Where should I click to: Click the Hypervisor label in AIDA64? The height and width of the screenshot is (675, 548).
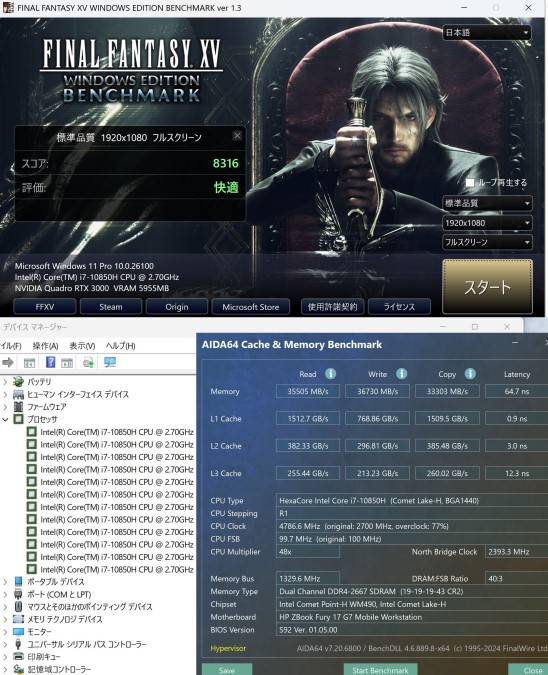(x=228, y=648)
